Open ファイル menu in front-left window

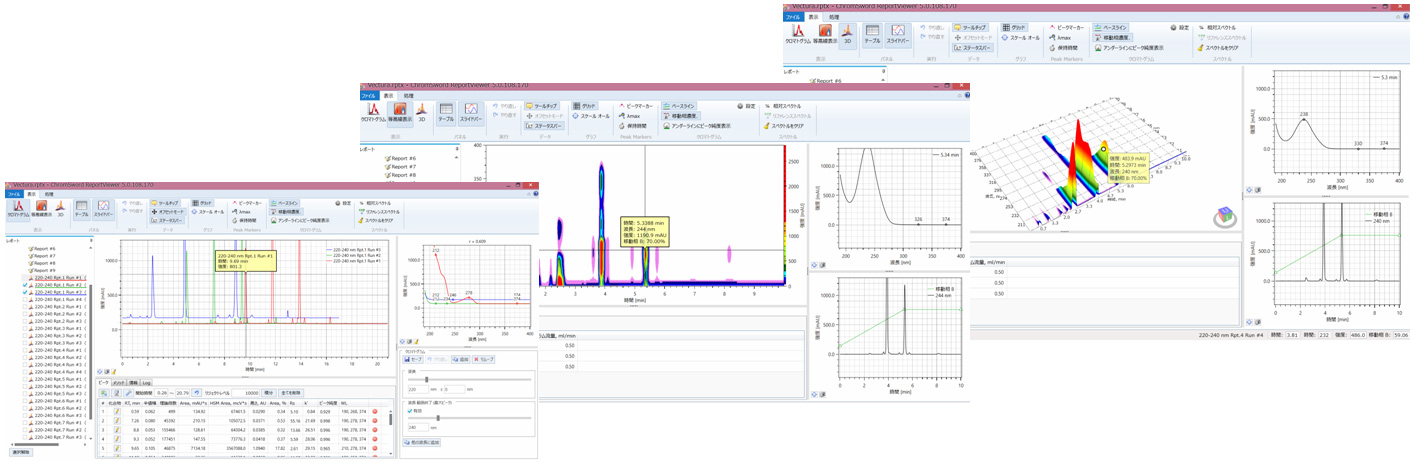[x=14, y=194]
